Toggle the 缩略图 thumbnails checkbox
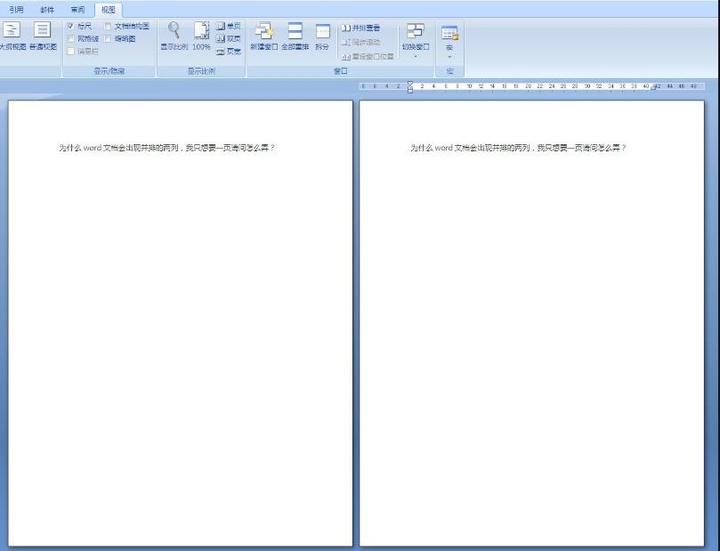 tap(108, 39)
